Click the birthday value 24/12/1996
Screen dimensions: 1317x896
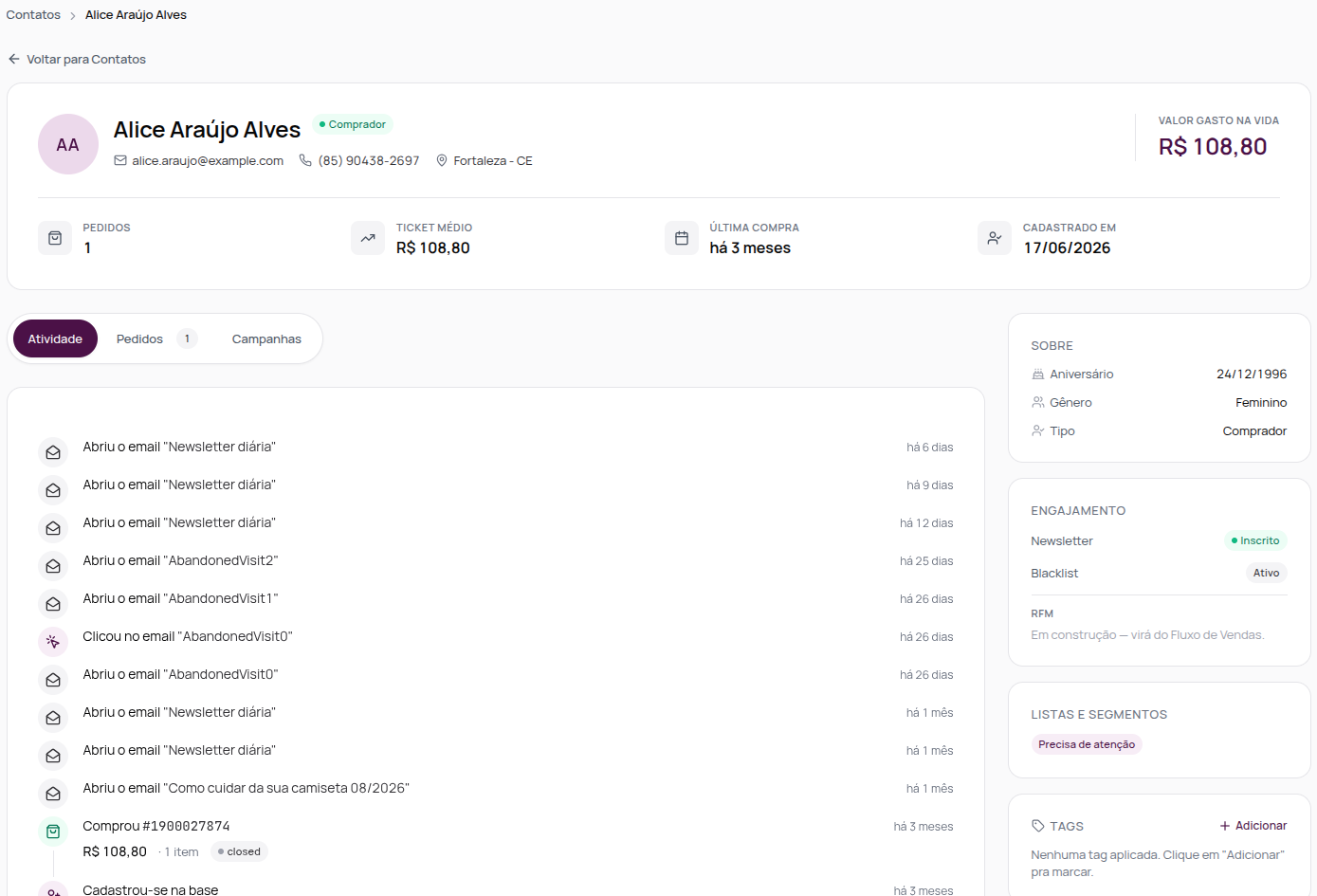[1252, 374]
